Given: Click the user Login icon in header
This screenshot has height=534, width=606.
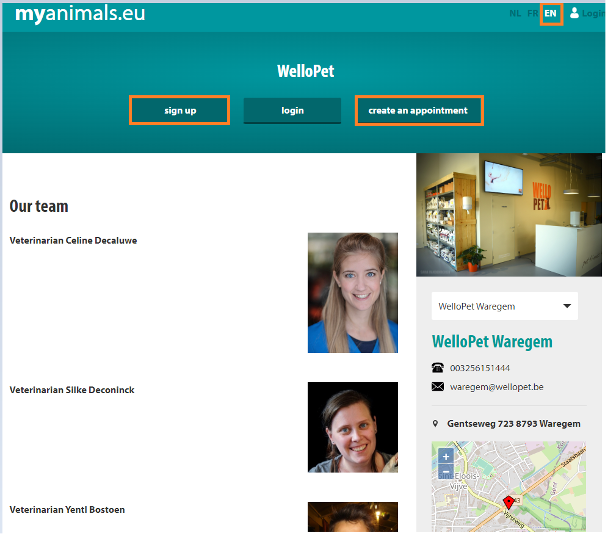Looking at the screenshot, I should [575, 13].
